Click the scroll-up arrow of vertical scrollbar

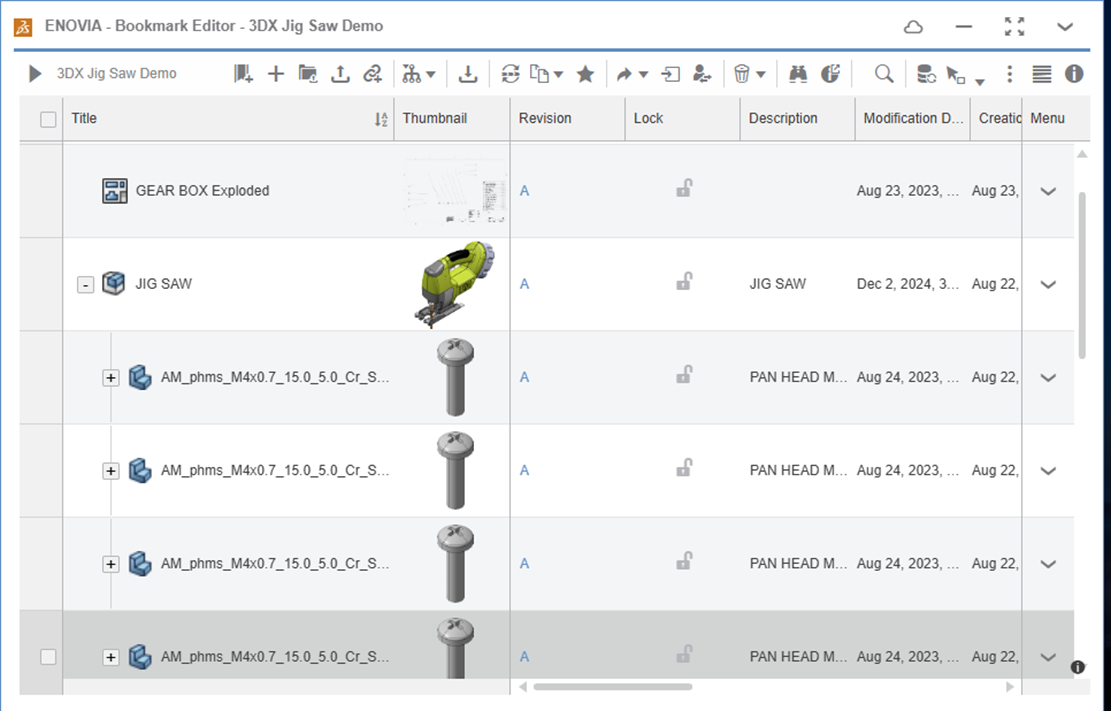pyautogui.click(x=1082, y=155)
